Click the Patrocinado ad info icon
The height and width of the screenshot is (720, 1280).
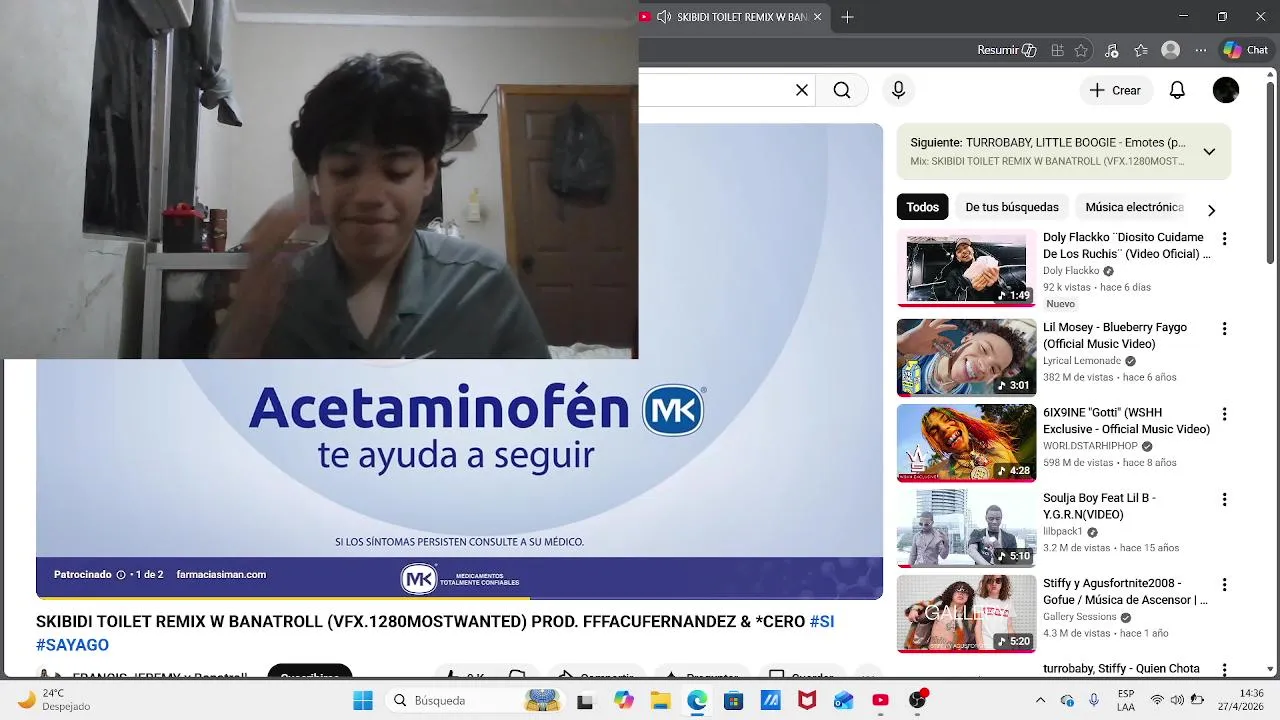coord(121,575)
